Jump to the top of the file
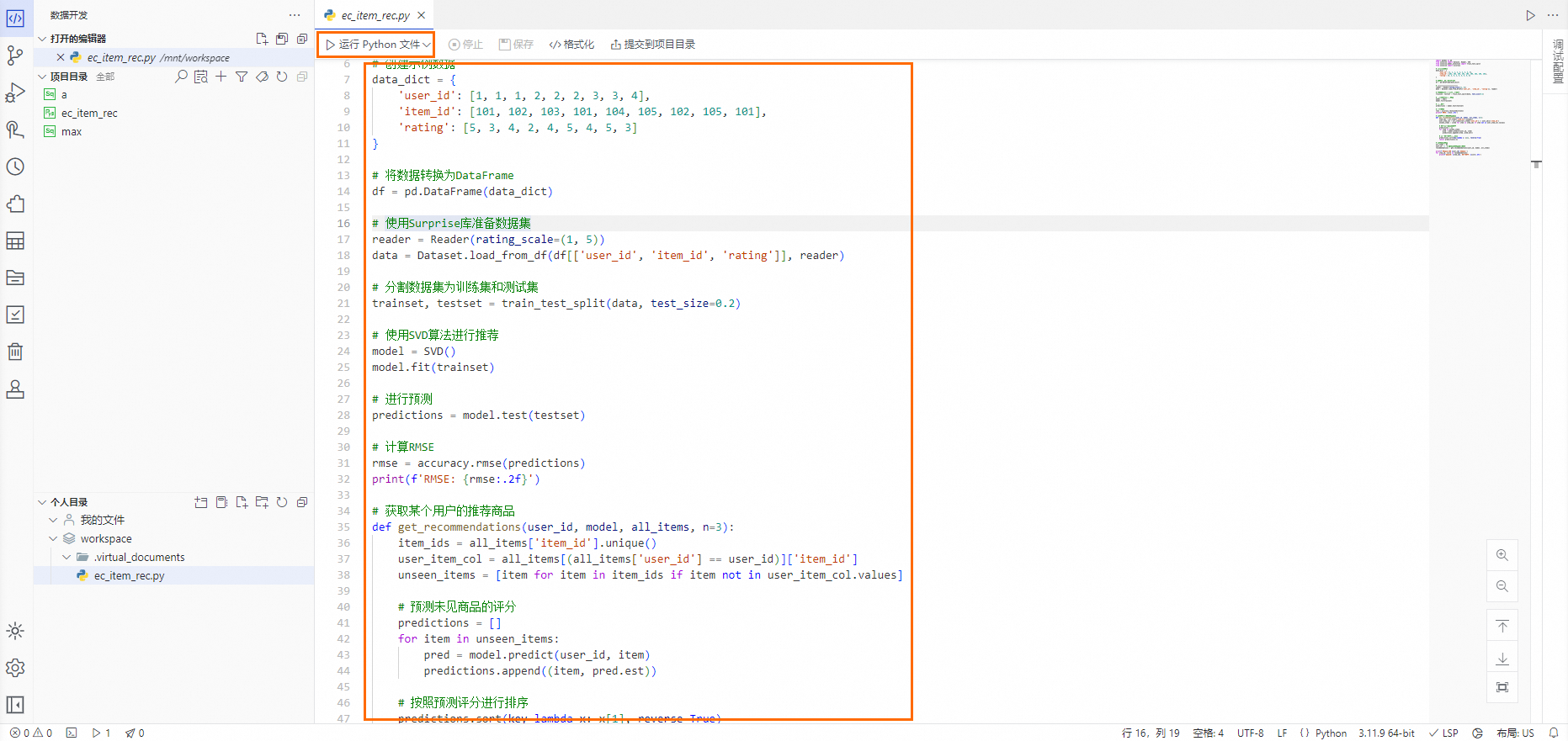 (x=1502, y=627)
